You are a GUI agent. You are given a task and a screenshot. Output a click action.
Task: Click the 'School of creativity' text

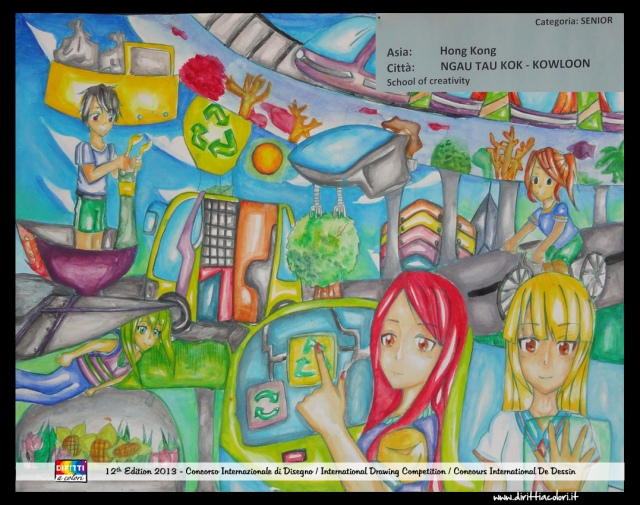428,81
